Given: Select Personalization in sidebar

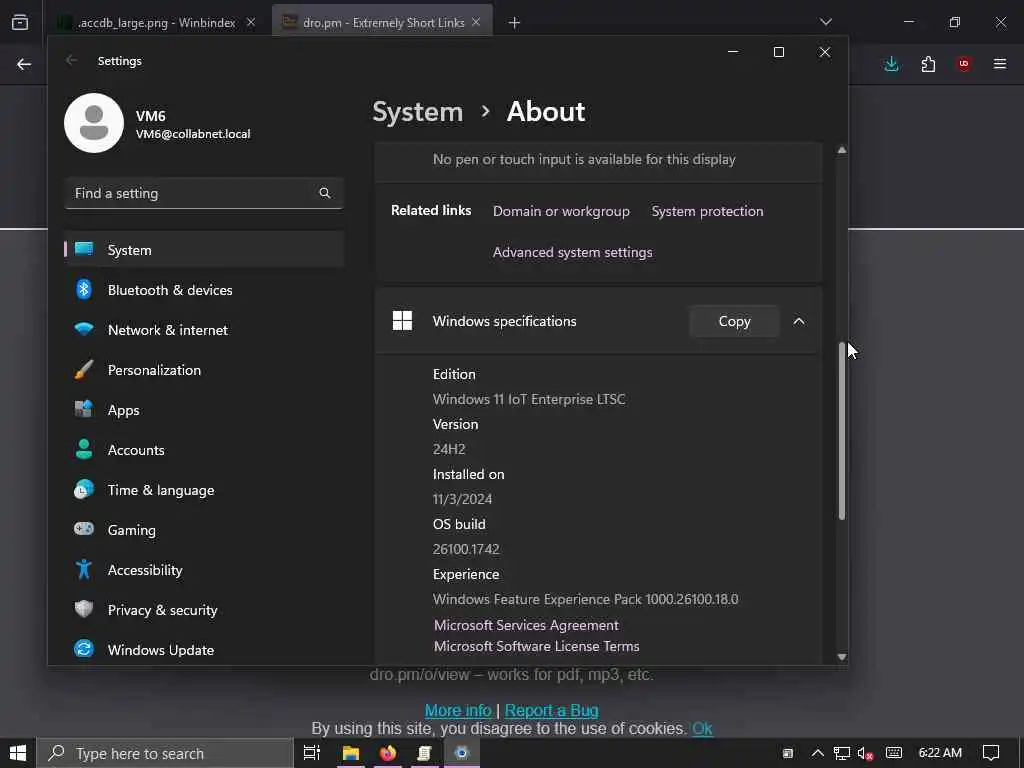Looking at the screenshot, I should (x=204, y=370).
